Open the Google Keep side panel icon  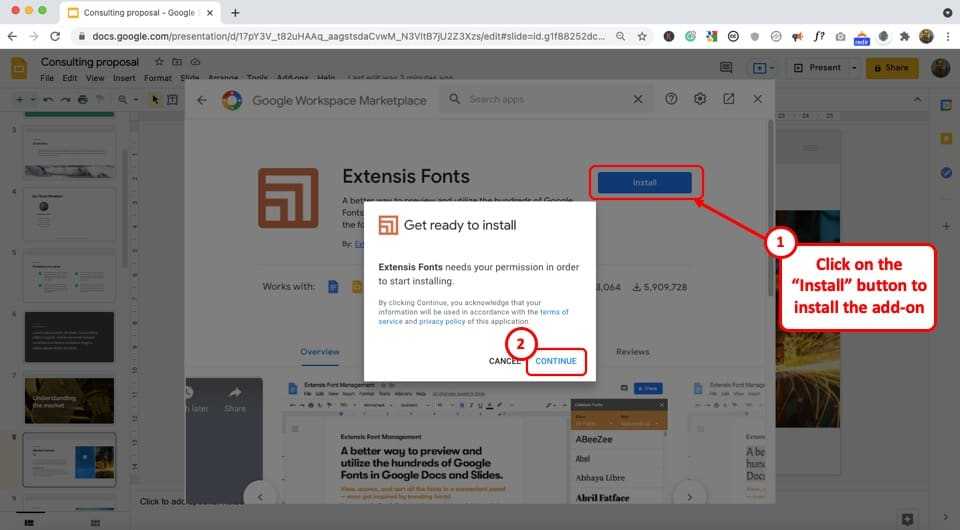[x=946, y=139]
